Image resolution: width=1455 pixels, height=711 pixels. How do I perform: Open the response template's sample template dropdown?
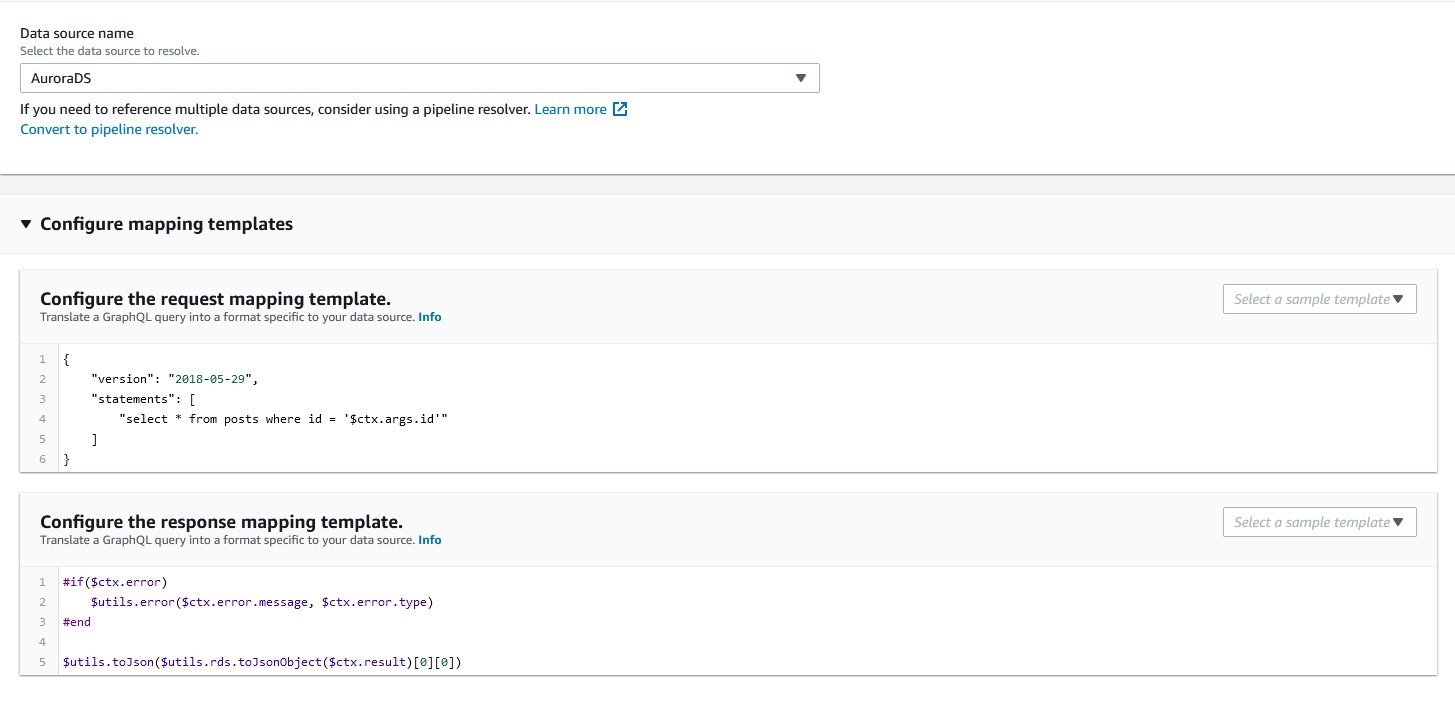click(1319, 522)
